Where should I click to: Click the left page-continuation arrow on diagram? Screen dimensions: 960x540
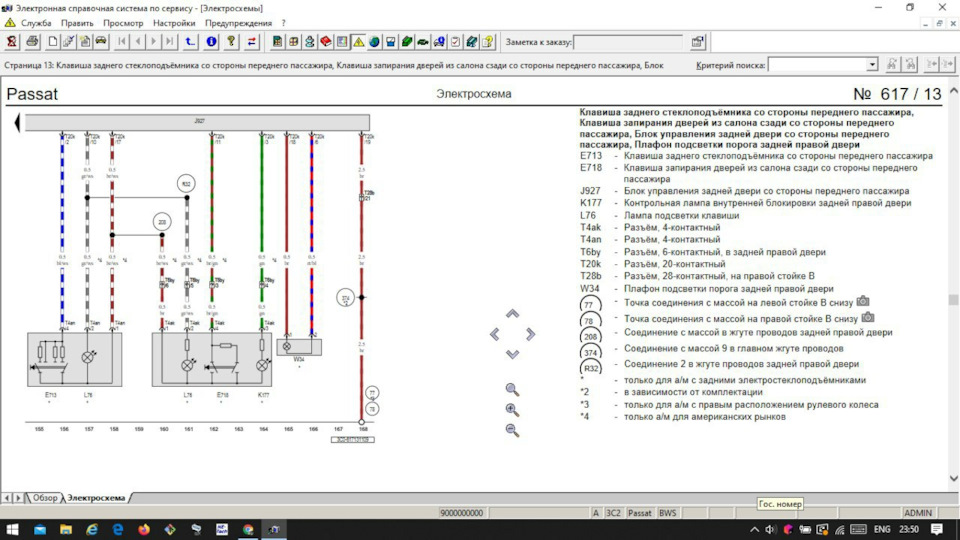[x=17, y=123]
